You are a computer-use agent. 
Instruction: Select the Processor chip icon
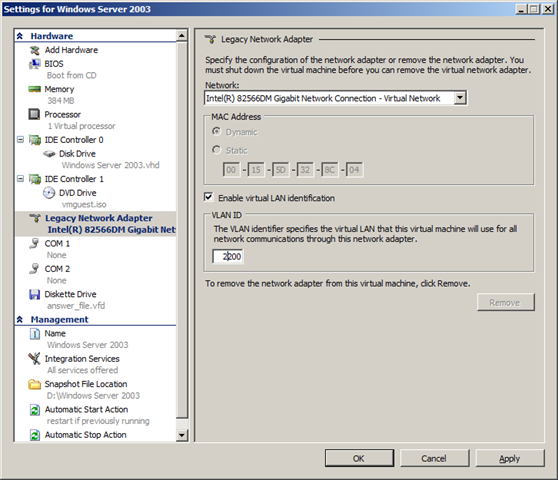[34, 114]
